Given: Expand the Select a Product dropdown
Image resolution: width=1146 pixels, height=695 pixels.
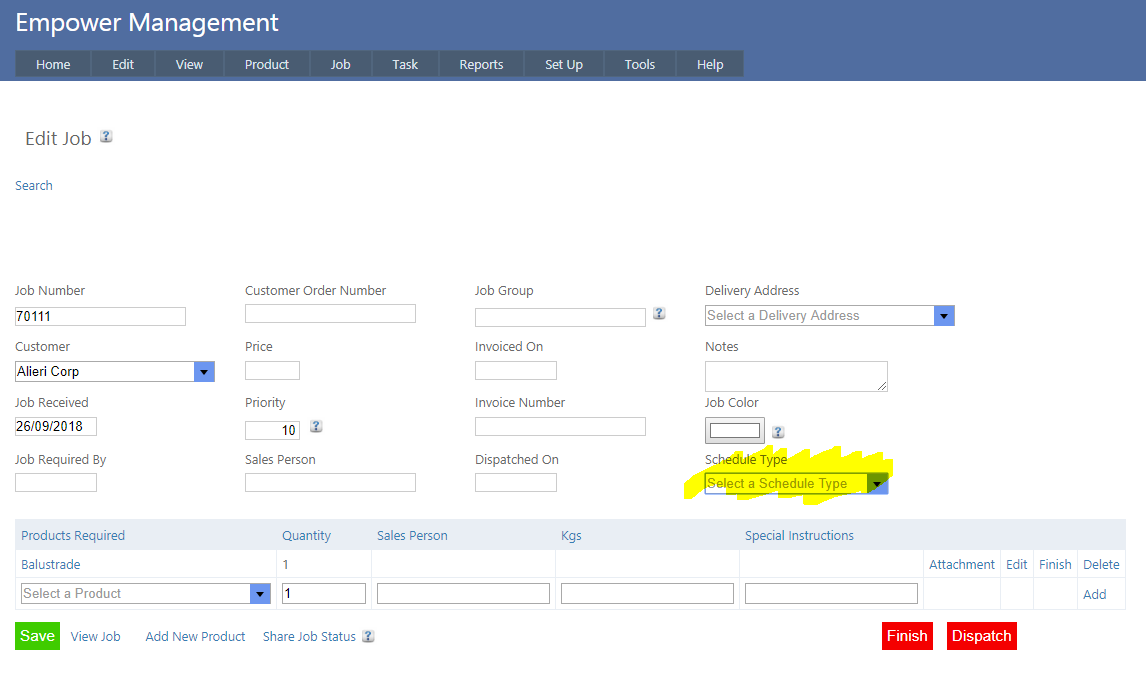Looking at the screenshot, I should tap(260, 593).
